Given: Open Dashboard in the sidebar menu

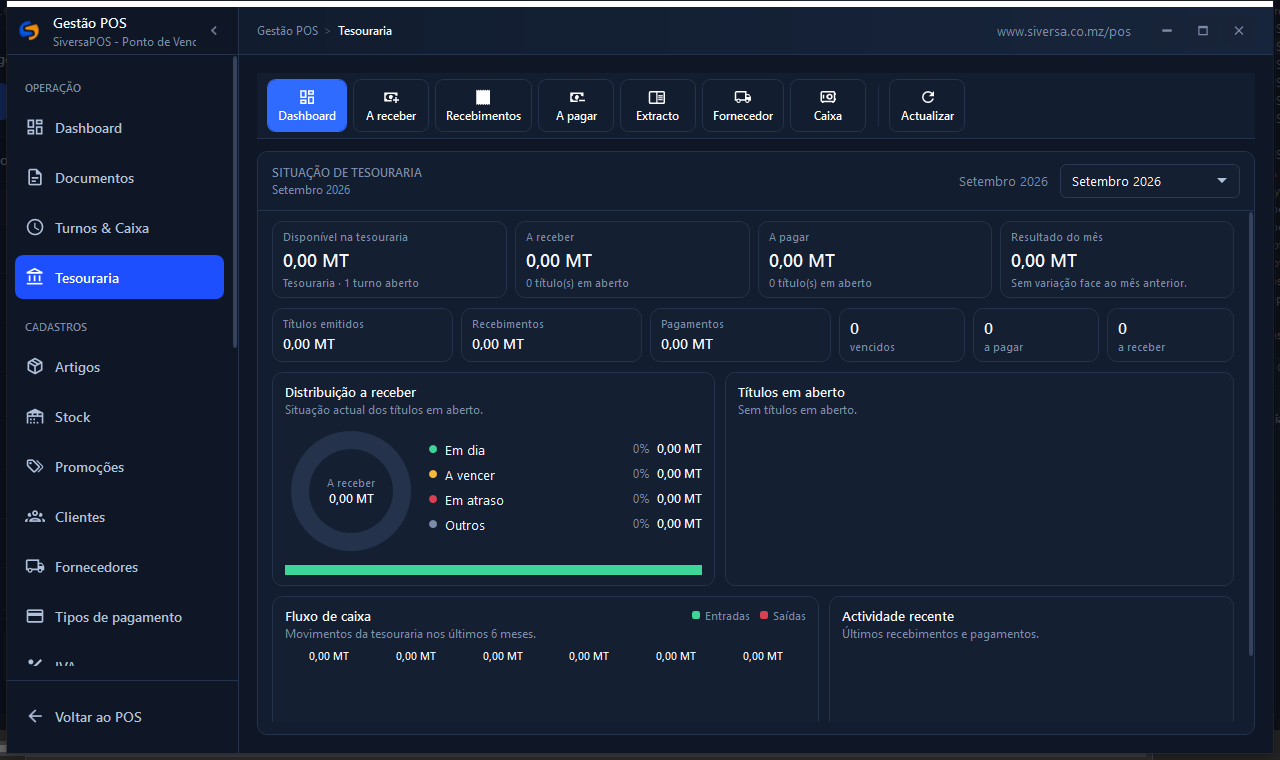Looking at the screenshot, I should 119,128.
